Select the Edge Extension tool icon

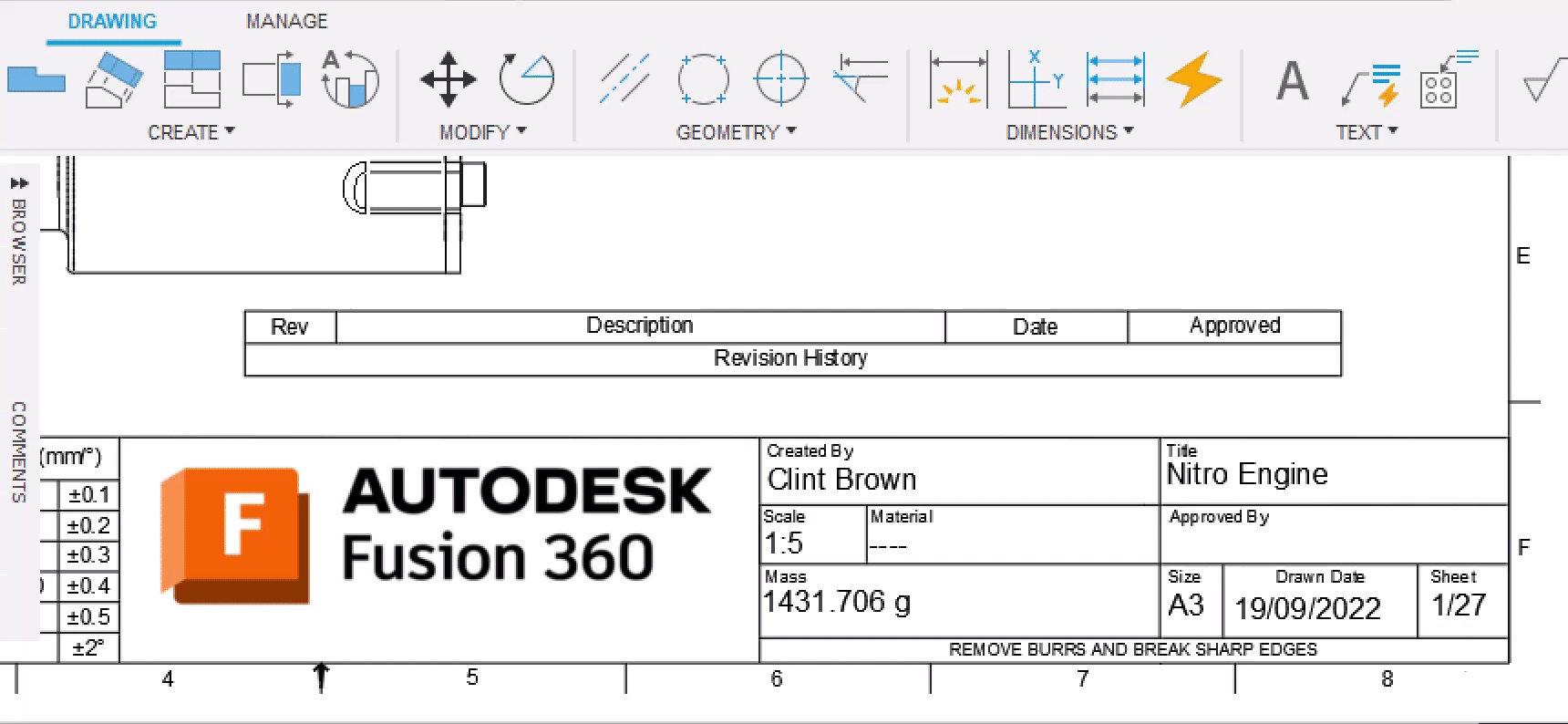click(861, 78)
